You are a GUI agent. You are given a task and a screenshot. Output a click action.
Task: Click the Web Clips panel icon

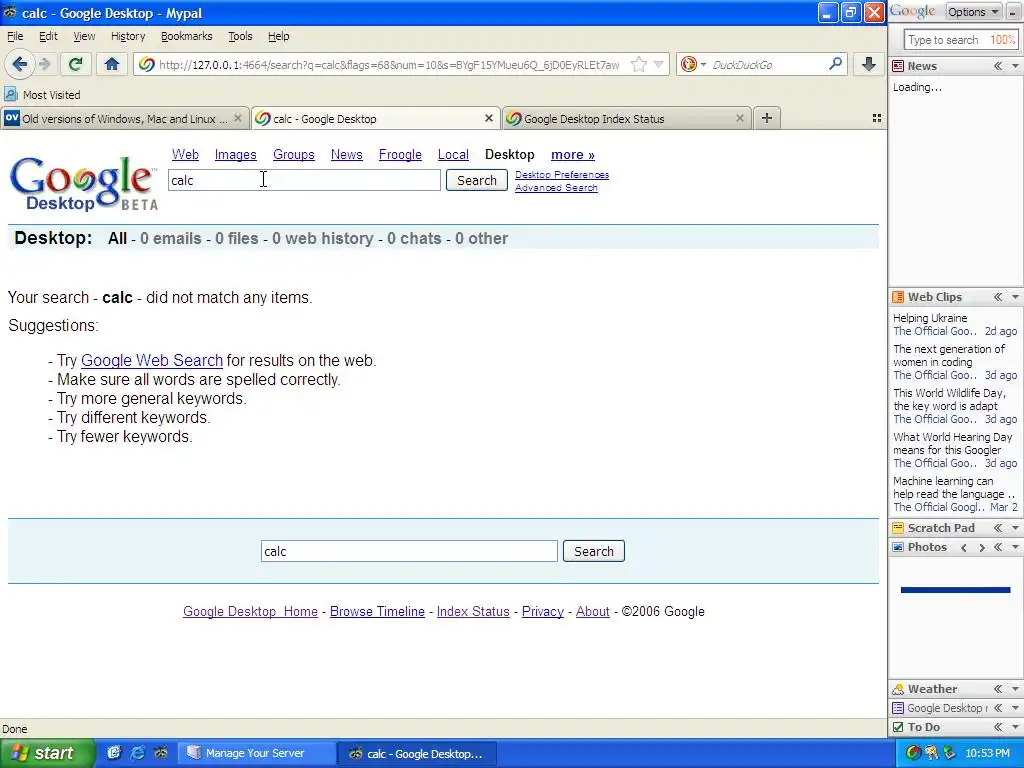tap(898, 297)
